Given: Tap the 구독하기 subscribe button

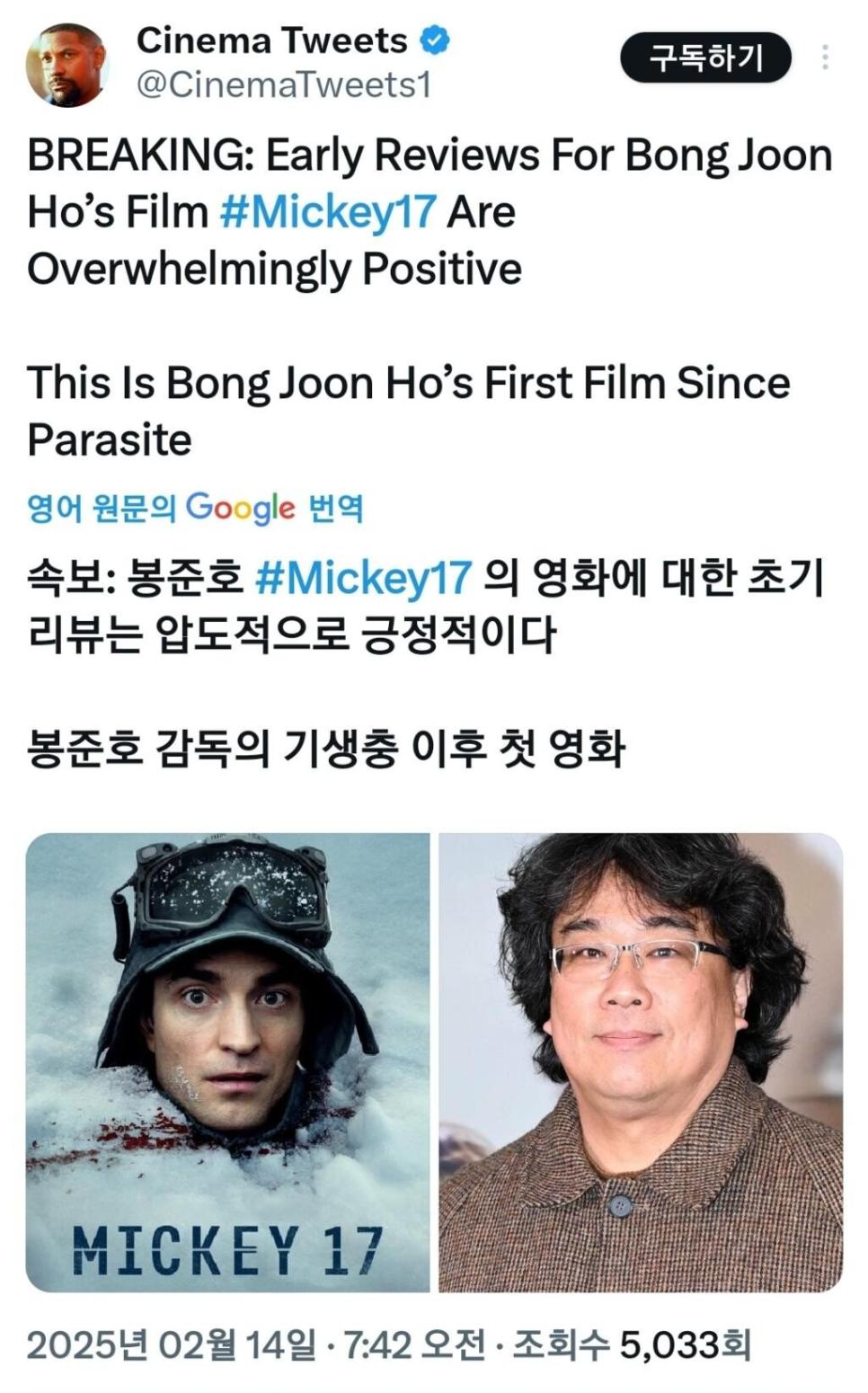Looking at the screenshot, I should click(x=706, y=58).
